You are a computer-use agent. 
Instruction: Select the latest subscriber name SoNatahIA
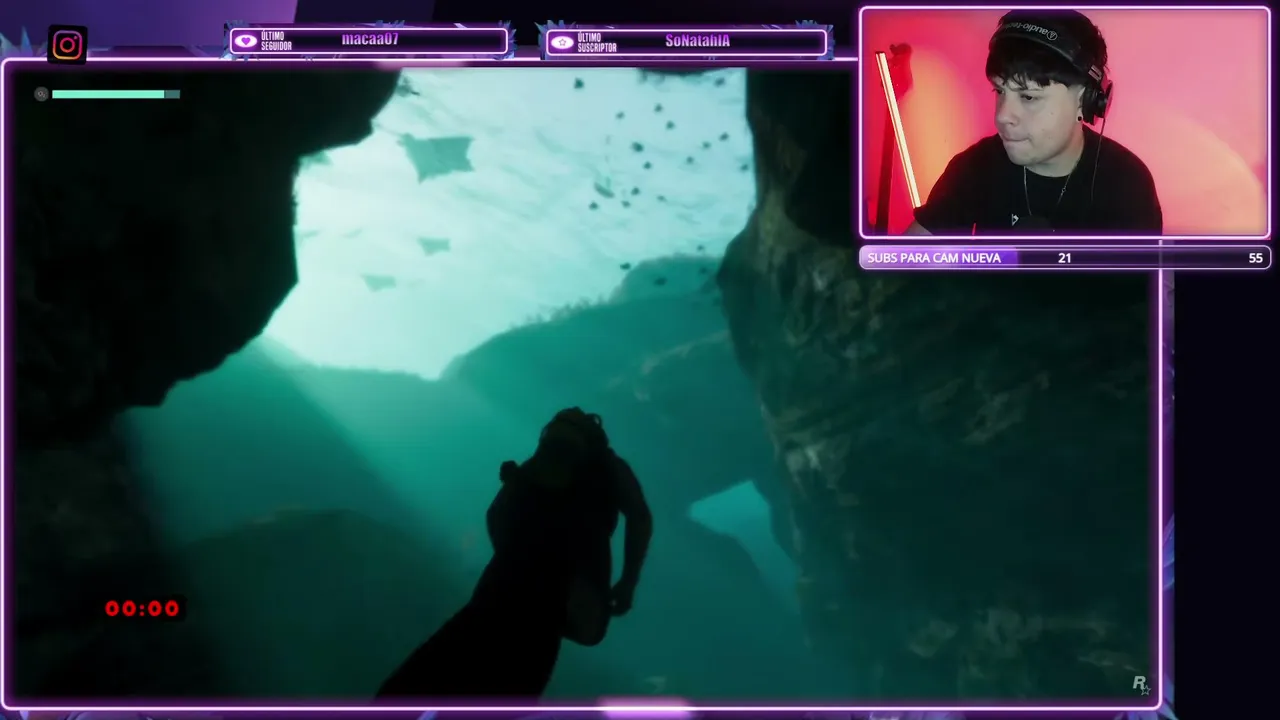tap(697, 41)
